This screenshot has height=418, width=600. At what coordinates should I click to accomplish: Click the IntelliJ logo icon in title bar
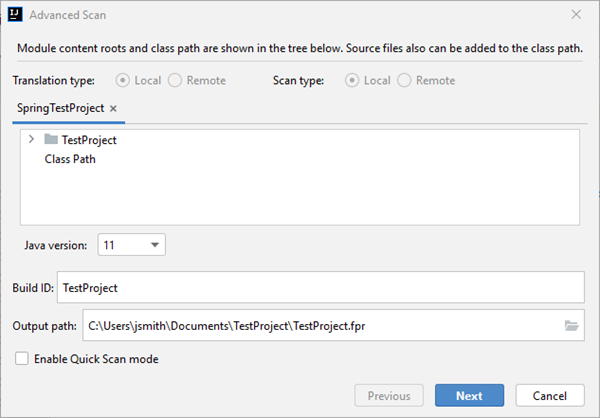tap(16, 15)
